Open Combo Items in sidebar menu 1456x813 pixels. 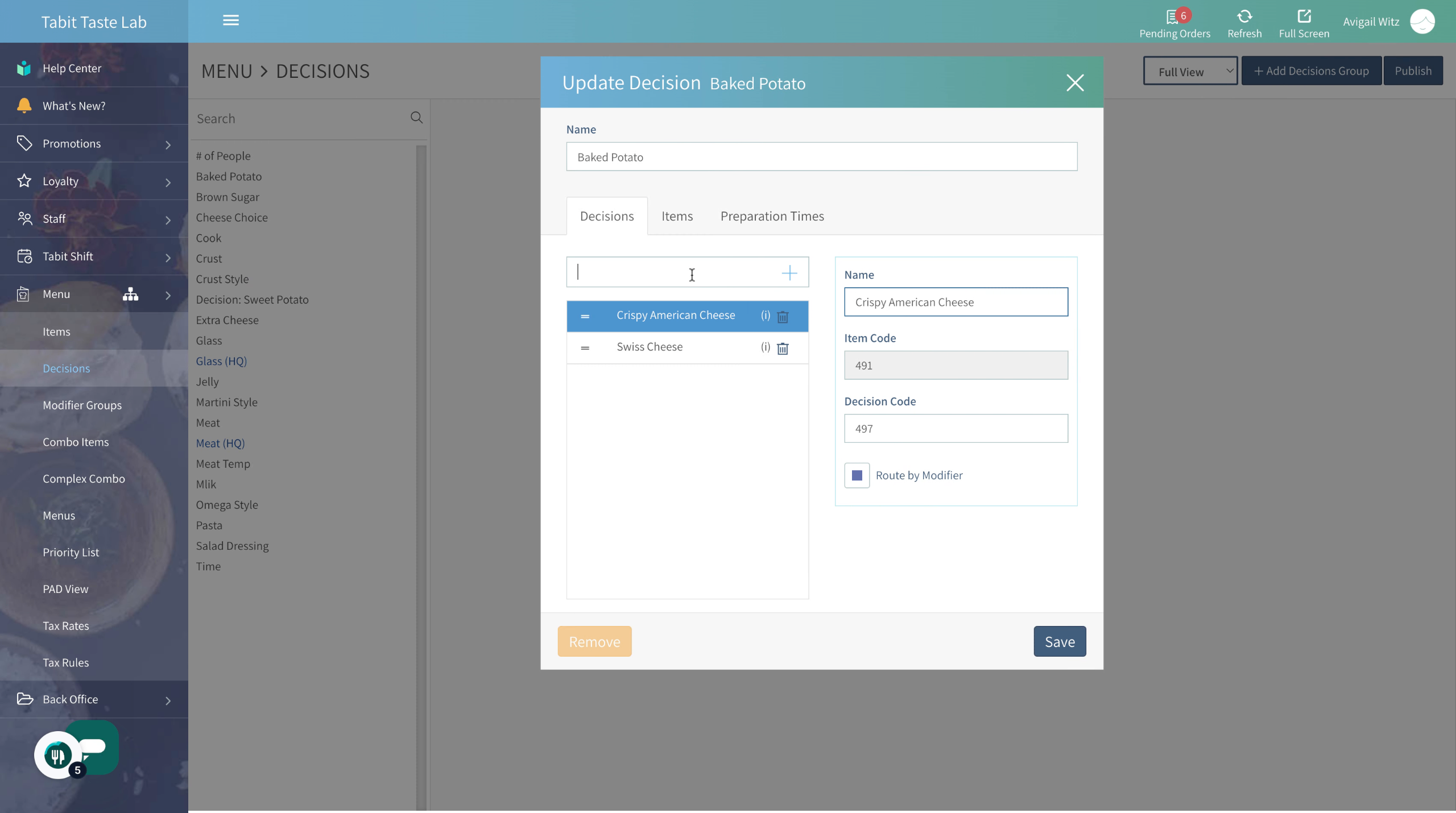76,442
